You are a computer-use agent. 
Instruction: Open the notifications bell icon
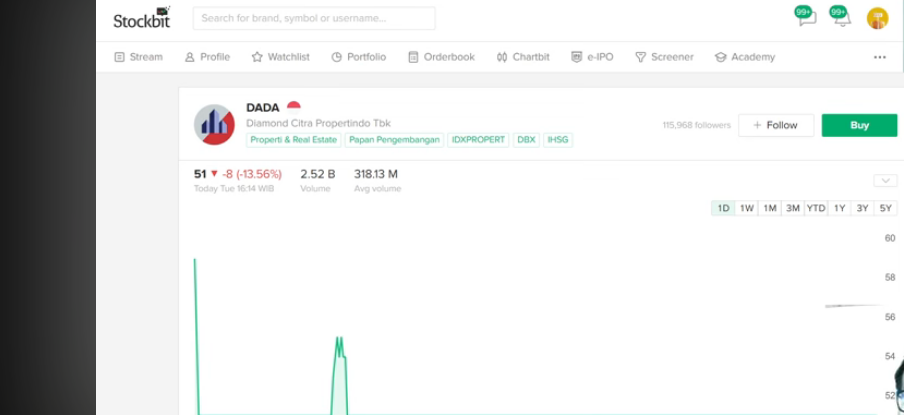pos(842,18)
